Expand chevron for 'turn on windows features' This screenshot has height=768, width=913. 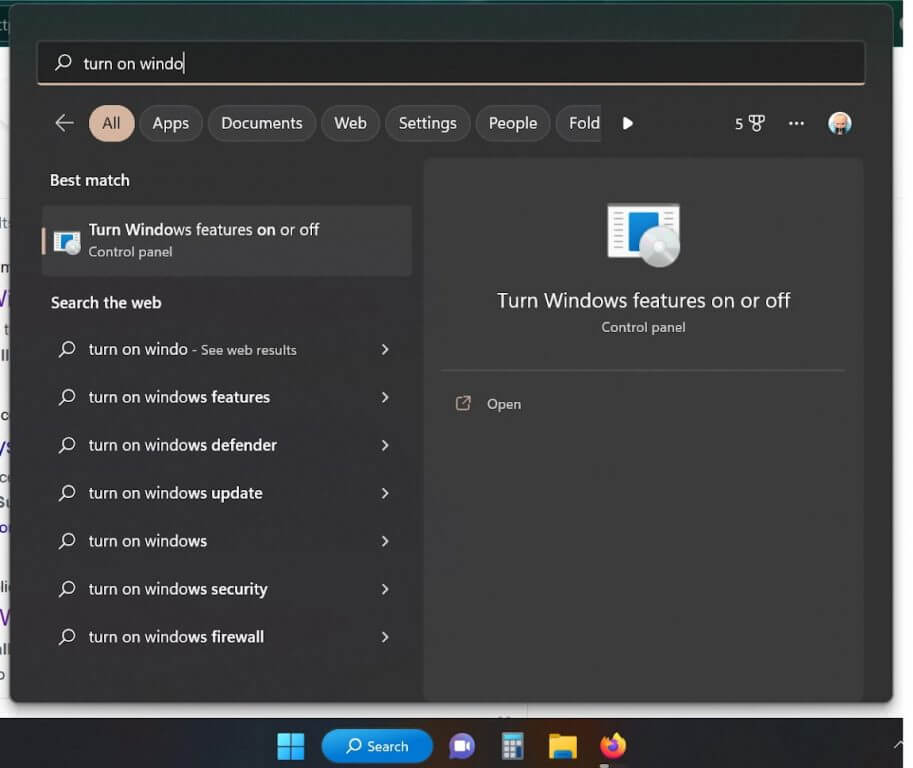point(385,397)
